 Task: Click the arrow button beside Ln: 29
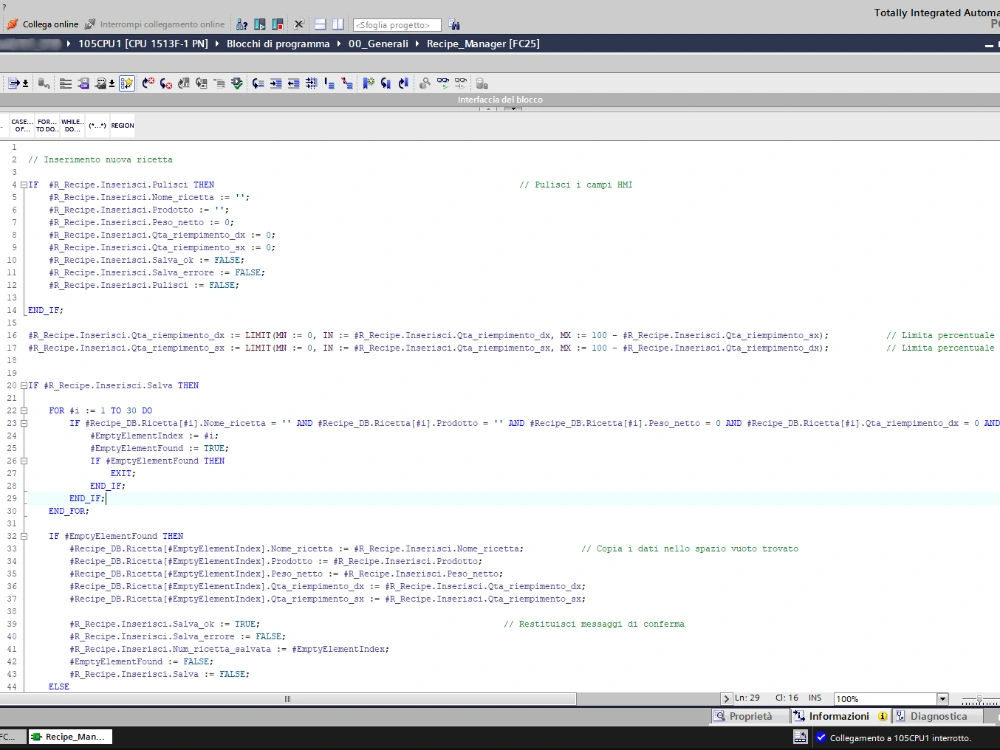click(726, 698)
